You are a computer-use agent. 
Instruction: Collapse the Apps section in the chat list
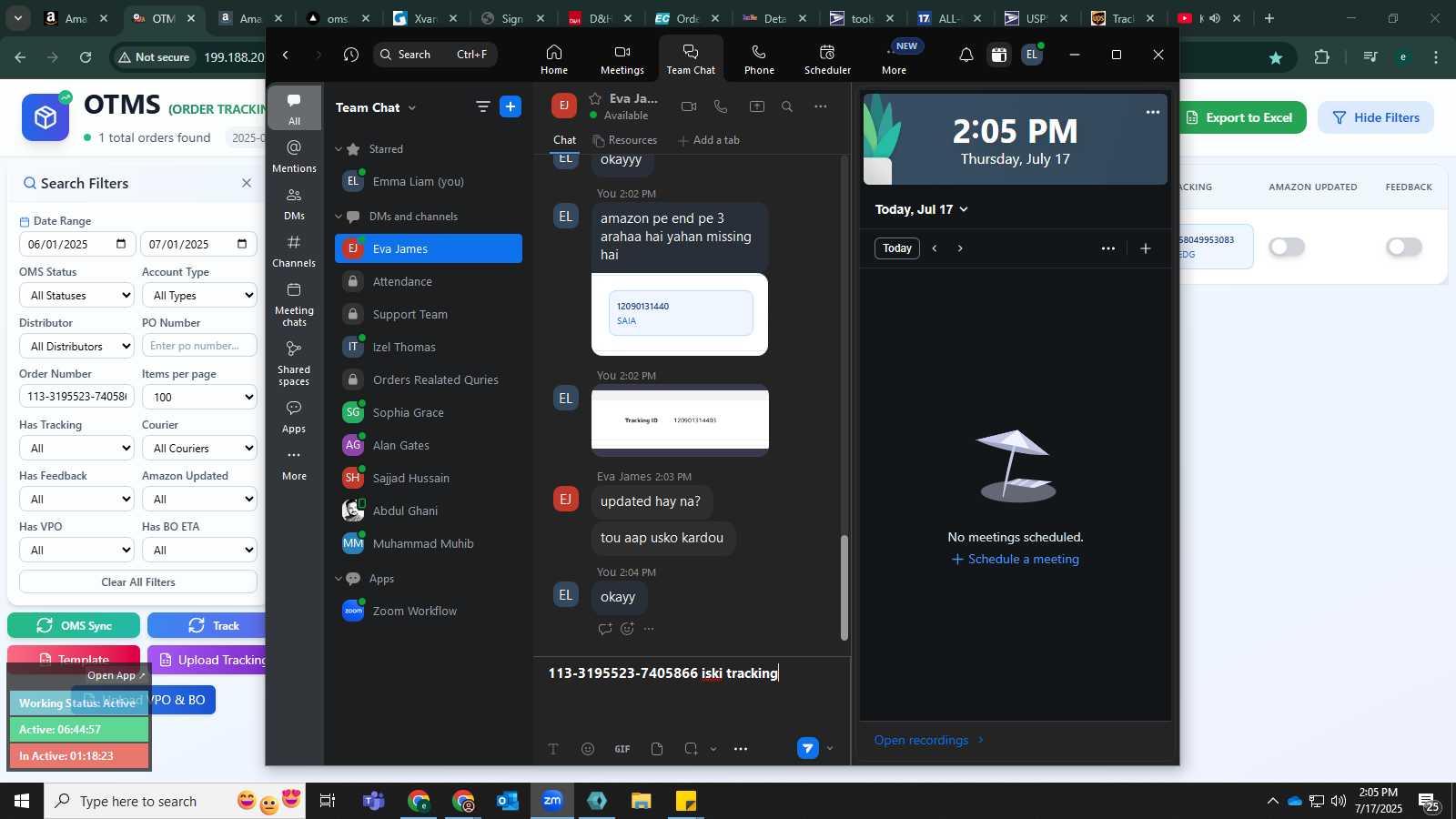click(339, 579)
